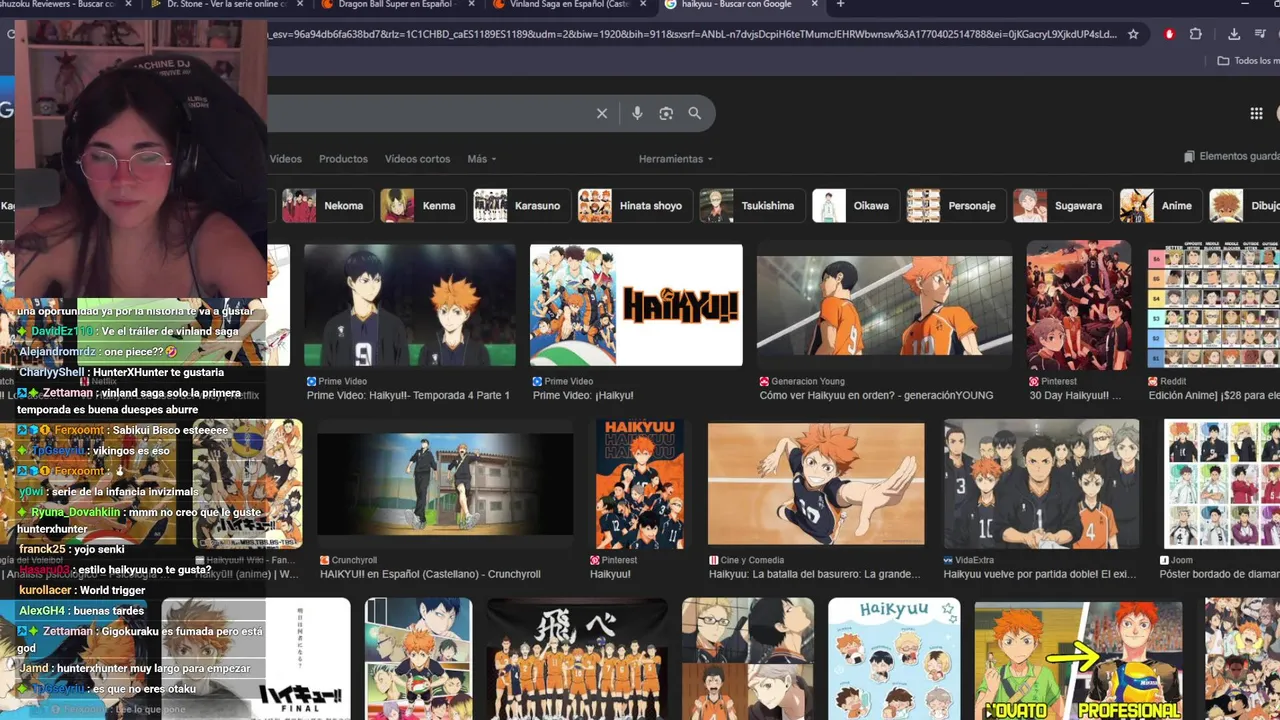Open the Pinterest '30 Day Haikyuu' image
1280x720 pixels.
1078,305
